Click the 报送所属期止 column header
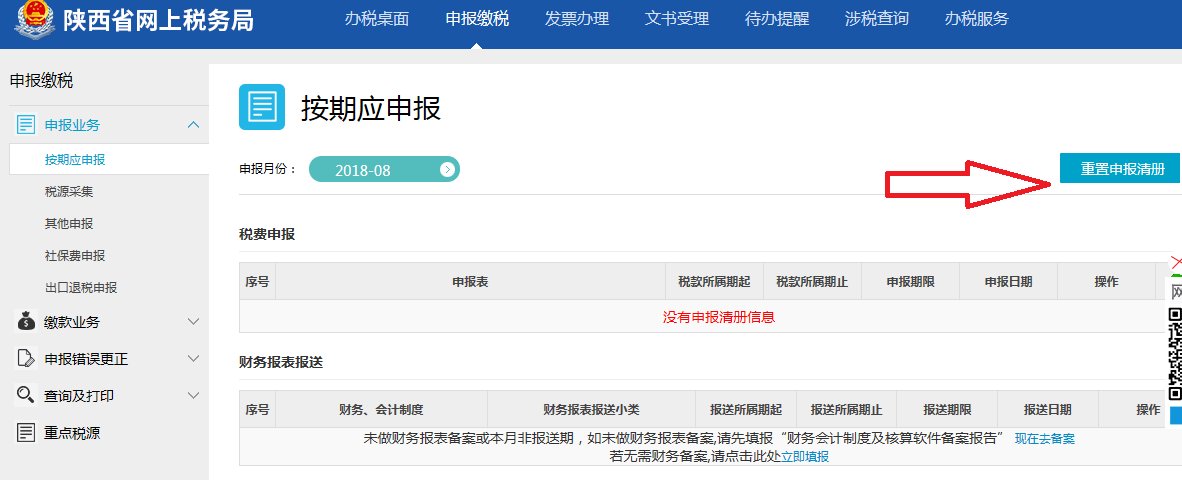Screen dimensions: 1182x480 [847, 410]
